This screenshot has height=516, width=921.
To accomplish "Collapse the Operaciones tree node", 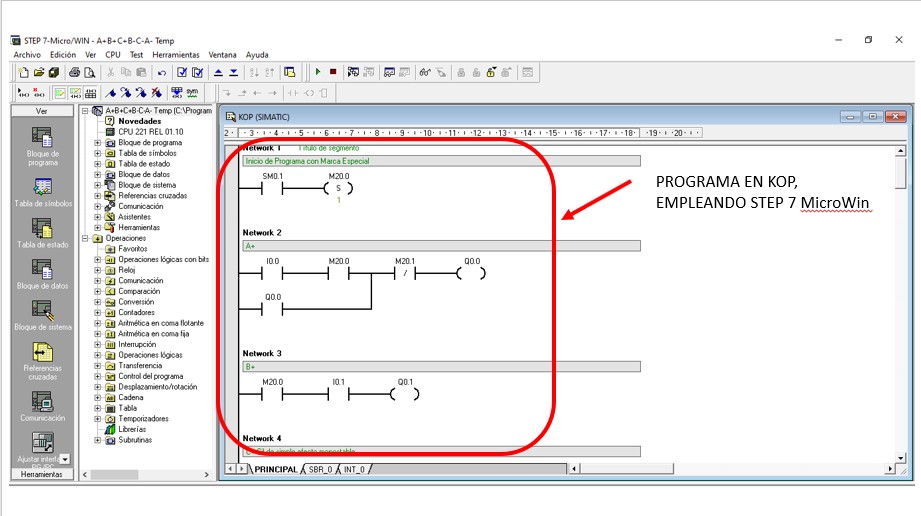I will click(86, 238).
